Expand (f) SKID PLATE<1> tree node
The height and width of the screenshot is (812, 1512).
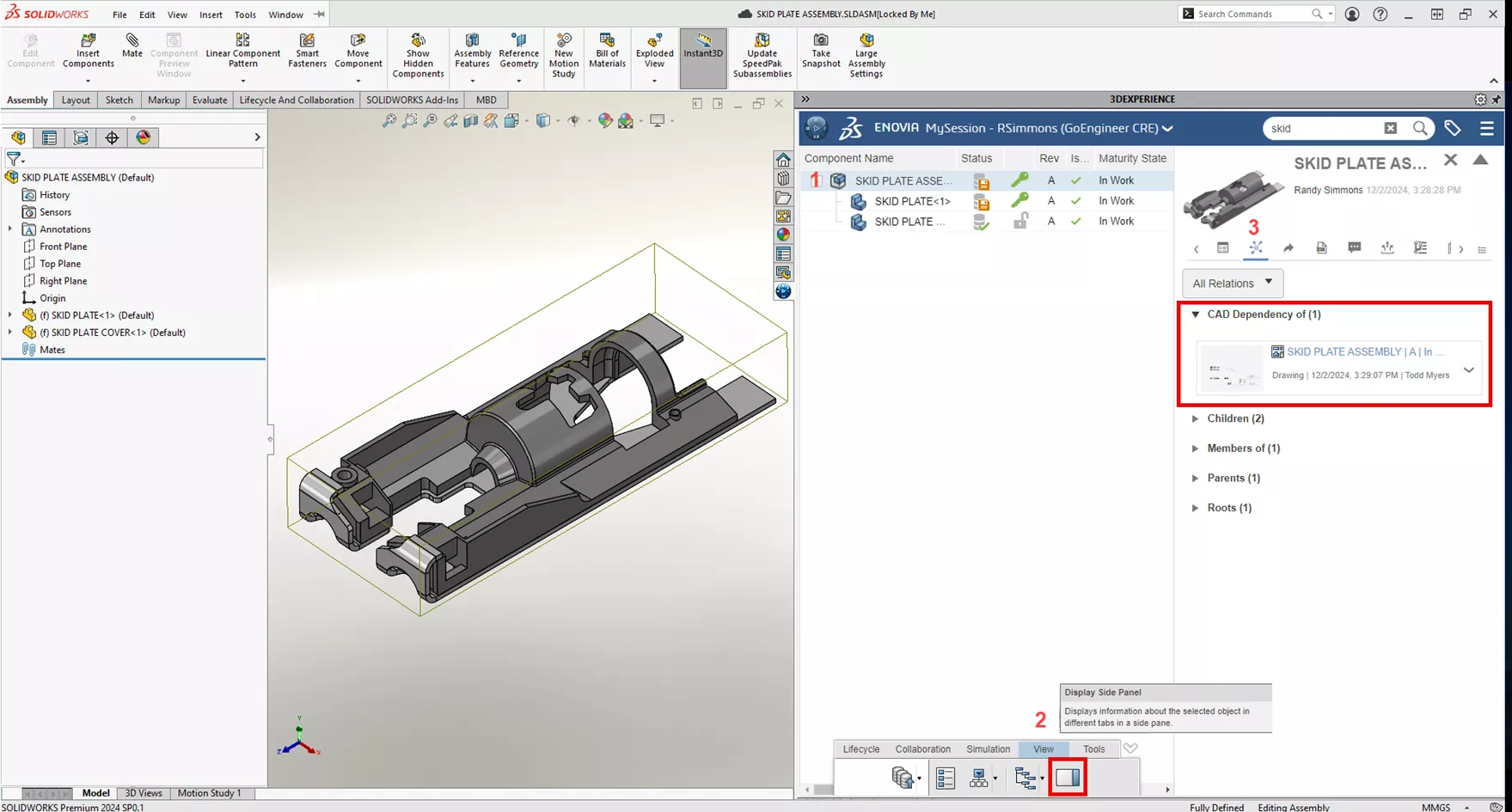click(10, 315)
